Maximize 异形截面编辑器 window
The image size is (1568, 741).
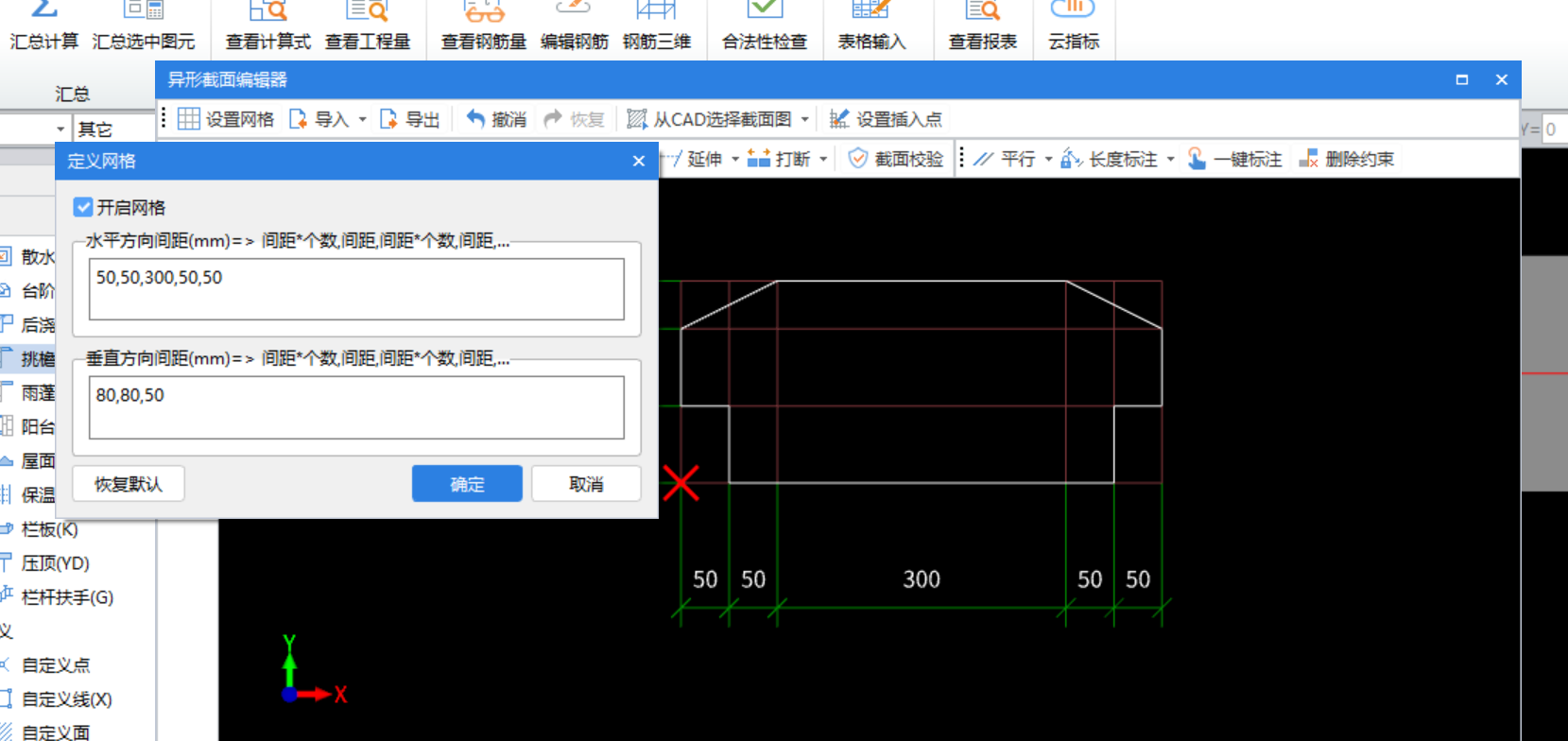1462,79
